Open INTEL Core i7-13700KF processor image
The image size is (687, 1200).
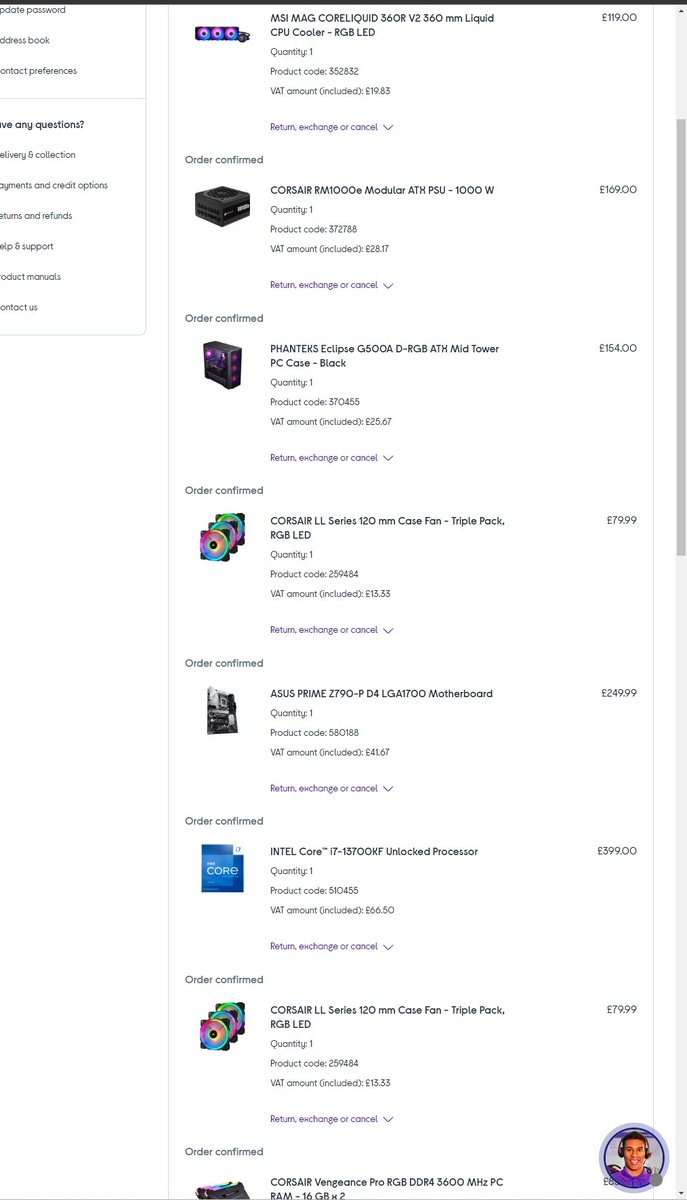222,868
